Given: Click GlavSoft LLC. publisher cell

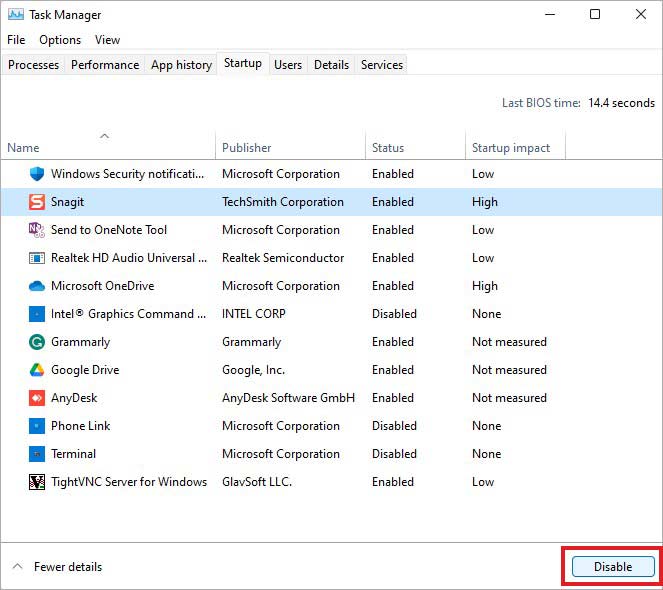Looking at the screenshot, I should pos(257,482).
